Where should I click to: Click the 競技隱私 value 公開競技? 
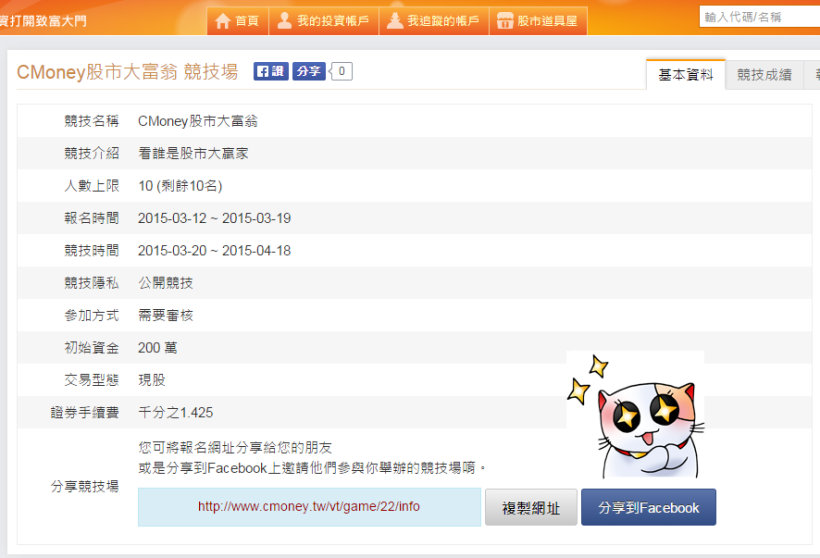[x=165, y=283]
